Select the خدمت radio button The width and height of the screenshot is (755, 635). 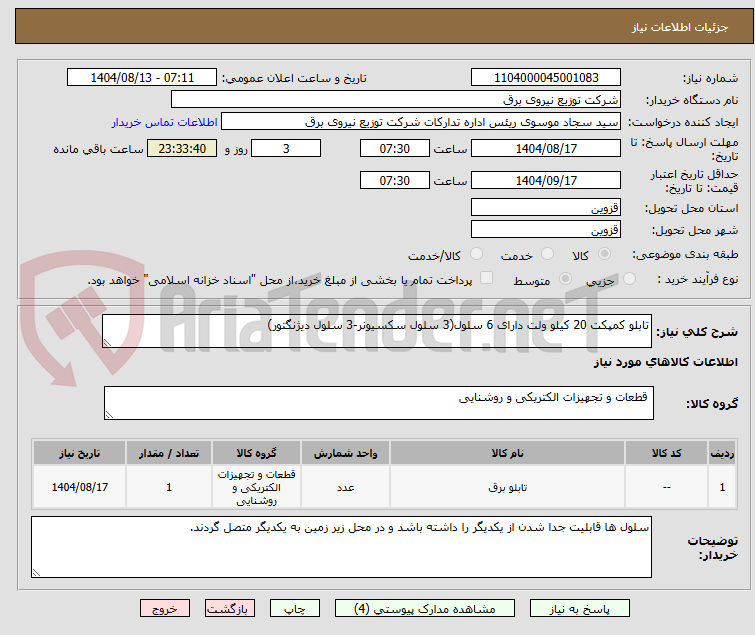pos(547,254)
